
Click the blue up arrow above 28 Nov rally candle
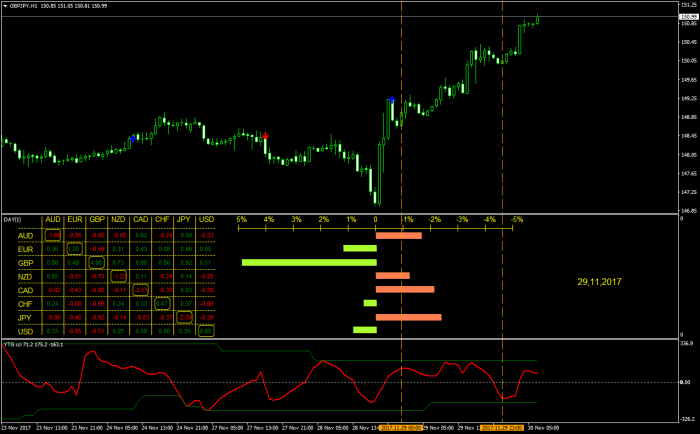coord(392,100)
